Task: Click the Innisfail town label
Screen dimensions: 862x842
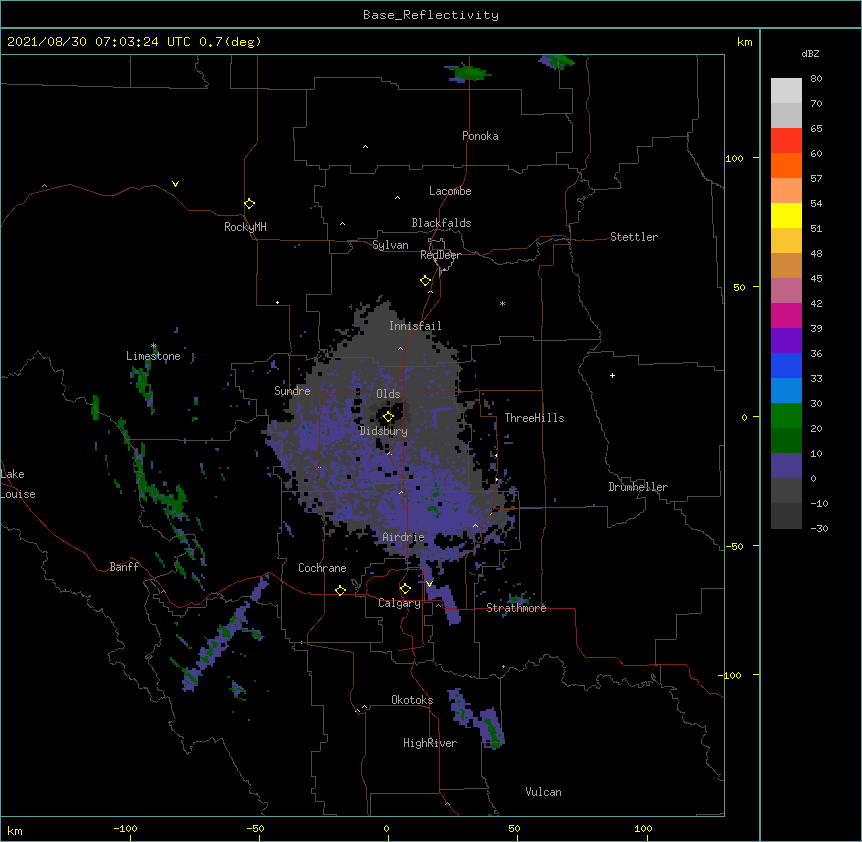Action: [x=415, y=326]
